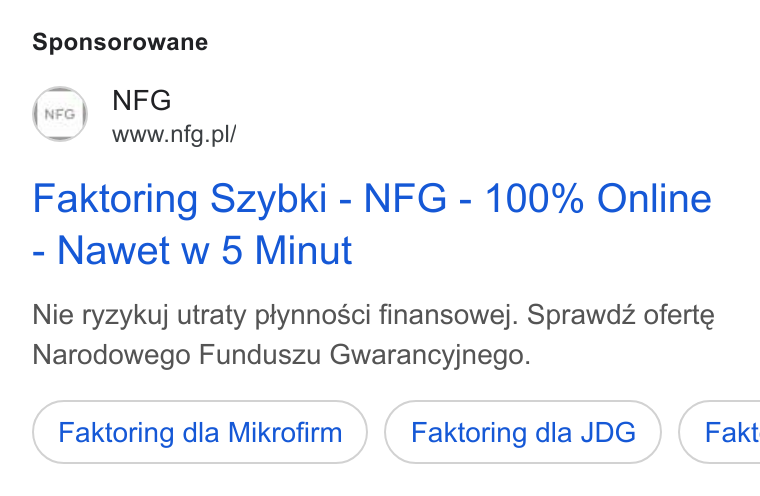Click the "Sprawdź ofertę" description text
Viewport: 760px width, 496px height.
pyautogui.click(x=621, y=315)
